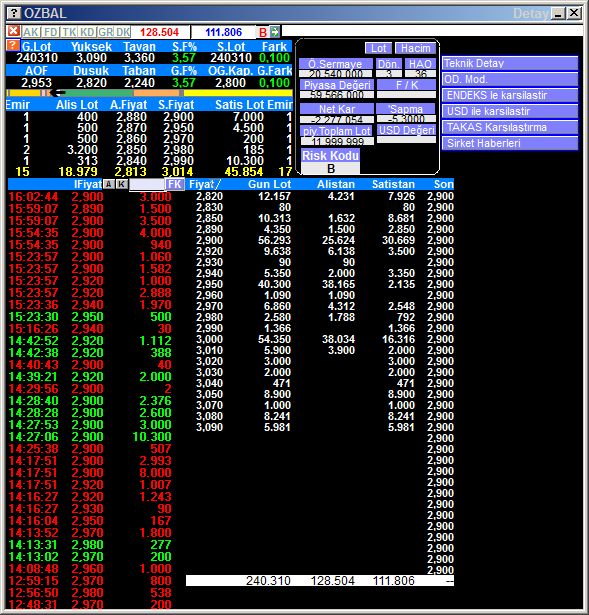Select the AK toolbar button
This screenshot has width=589, height=615.
pyautogui.click(x=31, y=32)
